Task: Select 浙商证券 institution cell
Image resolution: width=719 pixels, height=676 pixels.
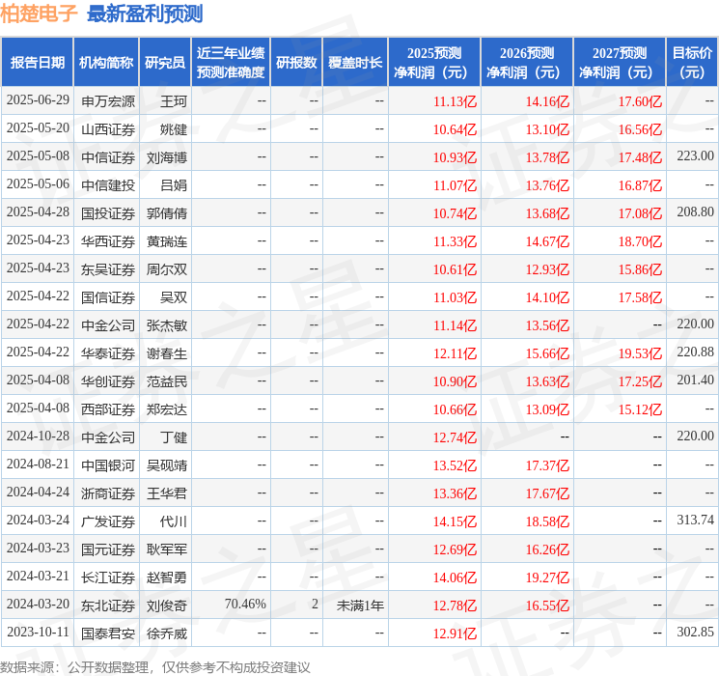Action: (x=108, y=493)
